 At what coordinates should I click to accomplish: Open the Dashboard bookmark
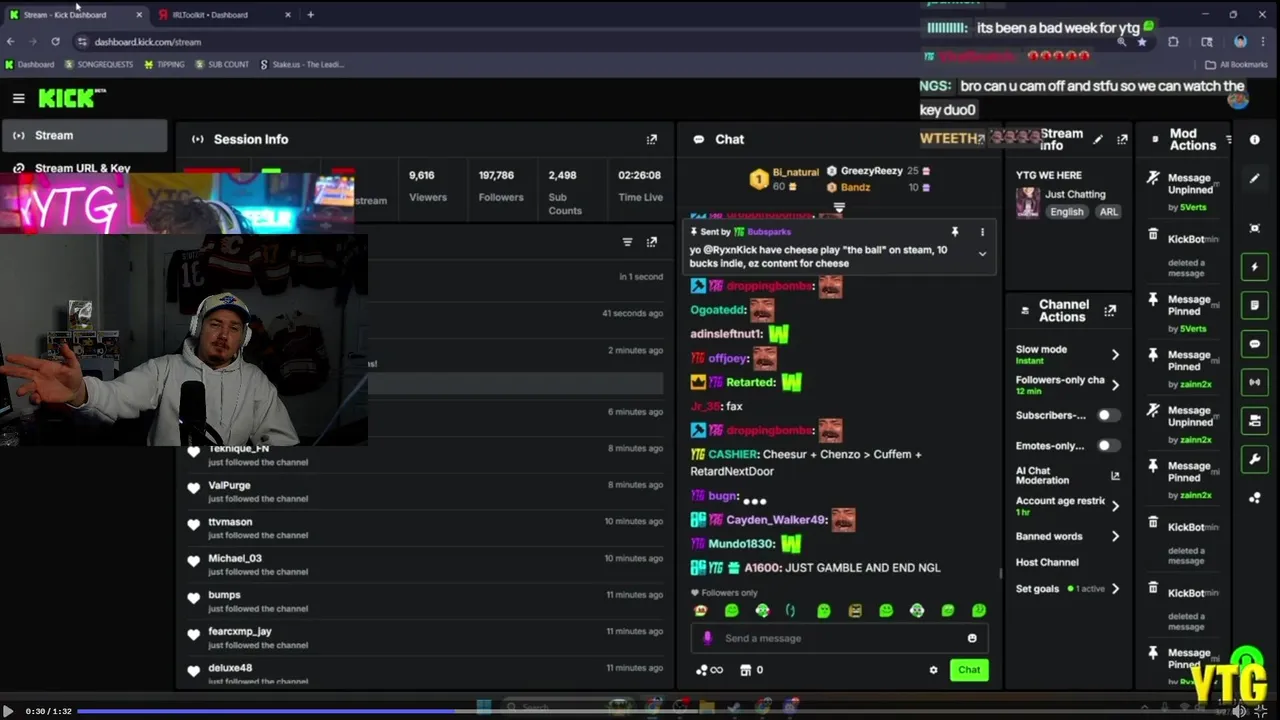[x=30, y=64]
